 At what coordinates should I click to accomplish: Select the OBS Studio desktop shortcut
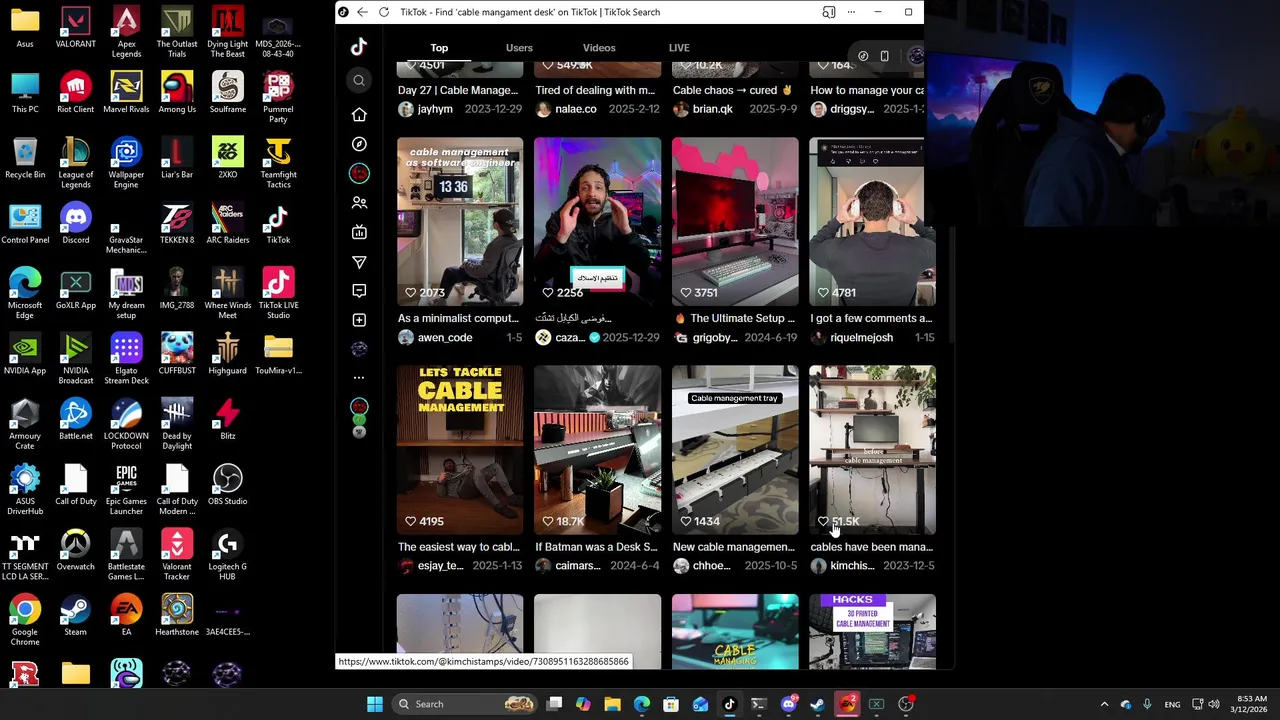(228, 485)
